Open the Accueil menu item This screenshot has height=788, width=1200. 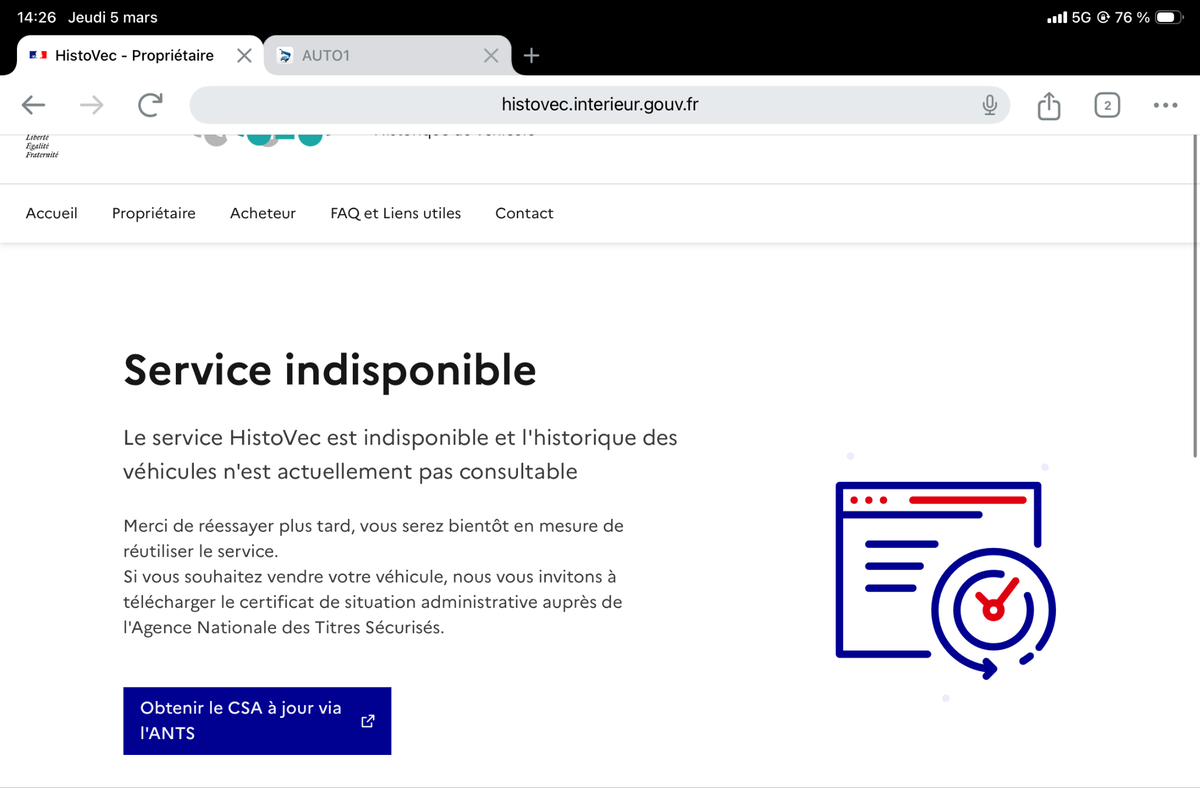click(x=52, y=213)
